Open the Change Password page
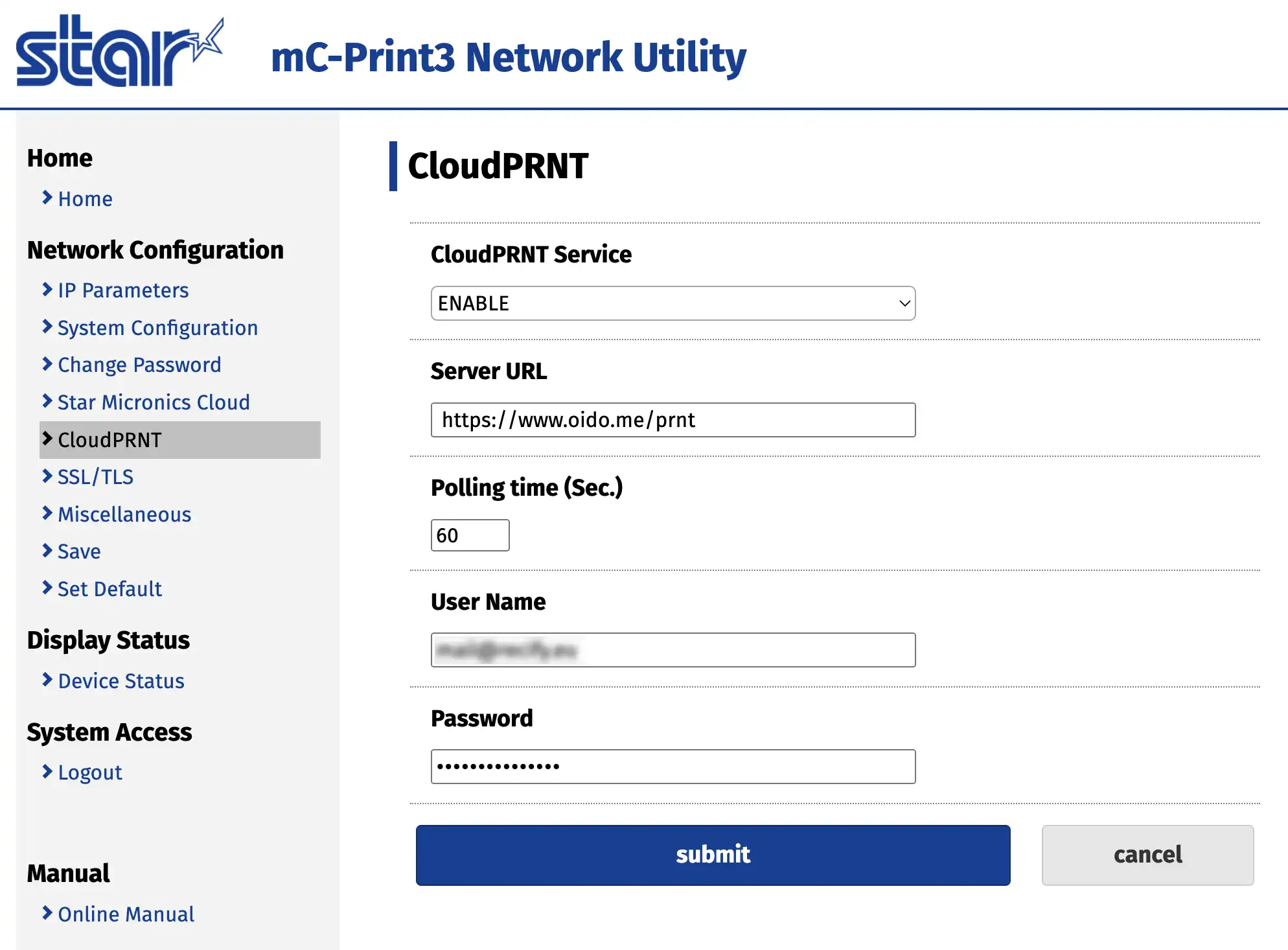 139,365
